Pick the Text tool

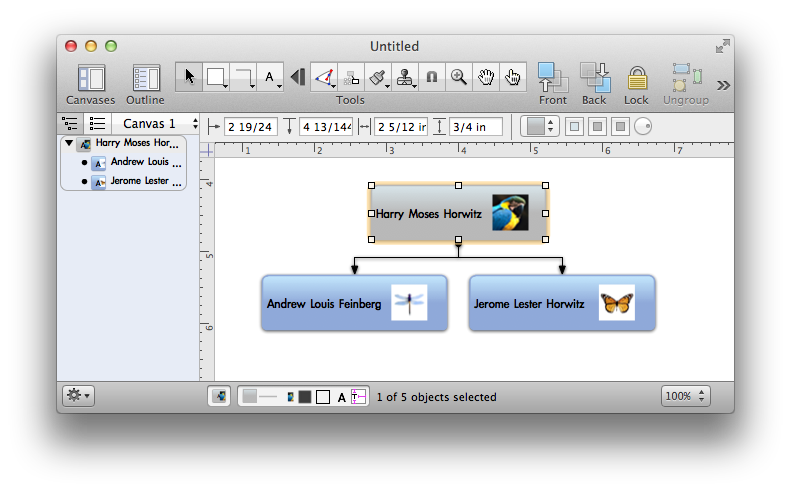pyautogui.click(x=270, y=77)
